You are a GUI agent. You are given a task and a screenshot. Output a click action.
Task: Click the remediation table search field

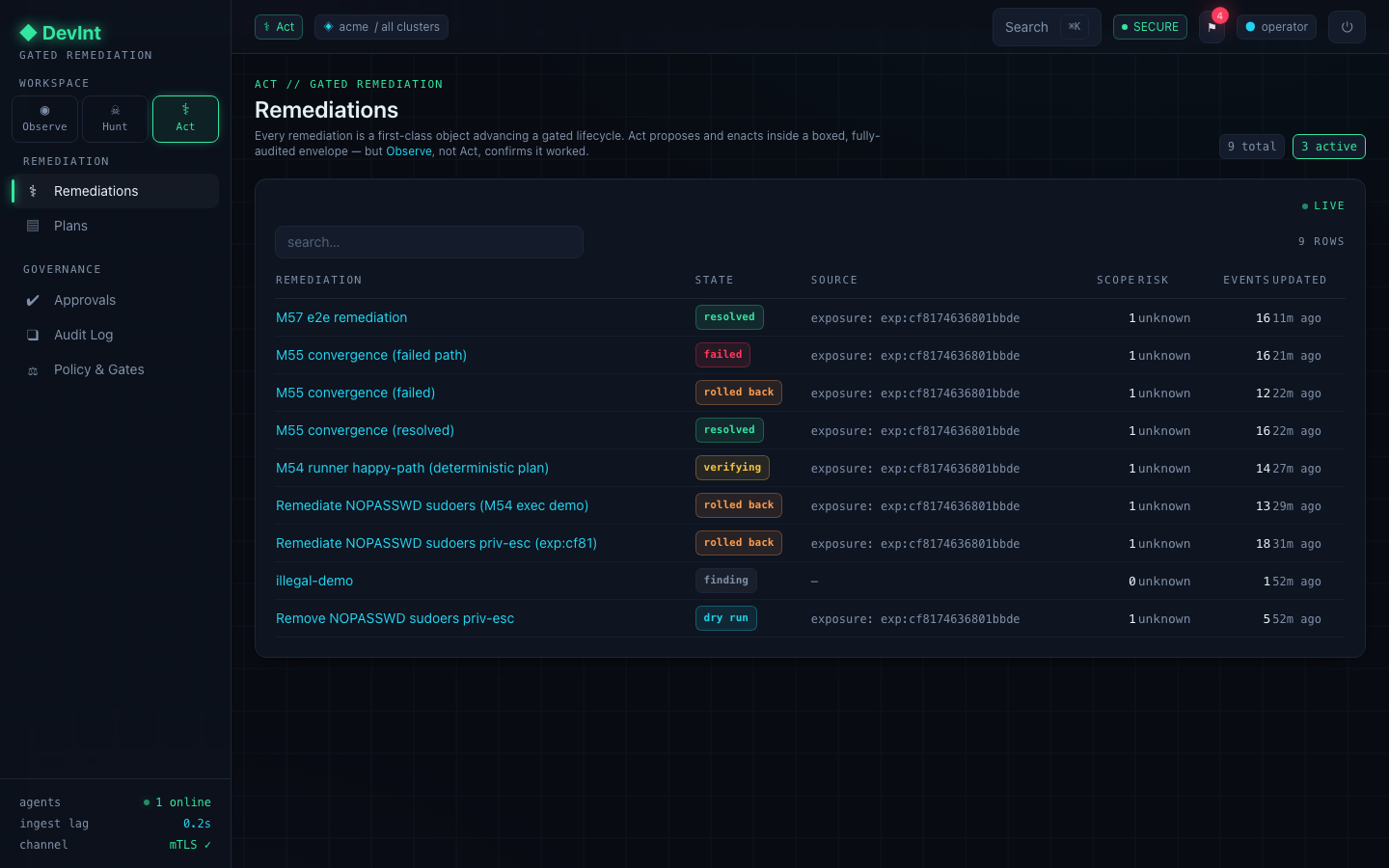point(429,242)
